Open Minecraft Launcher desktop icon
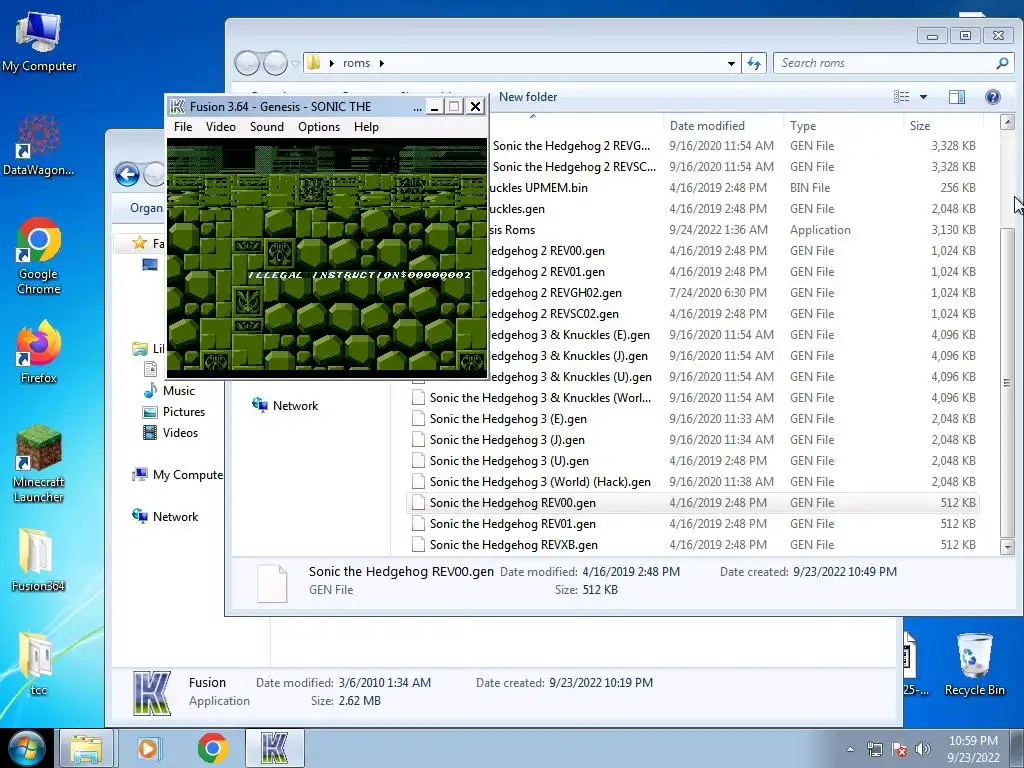 39,463
